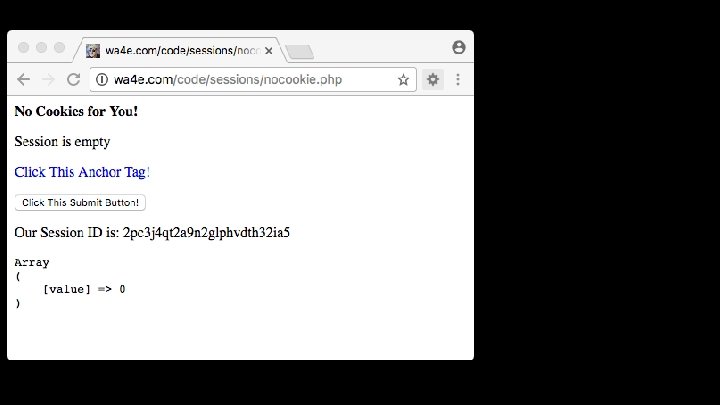Follow the "Click This Anchor Tag!" link
Viewport: 720px width, 405px height.
point(82,172)
